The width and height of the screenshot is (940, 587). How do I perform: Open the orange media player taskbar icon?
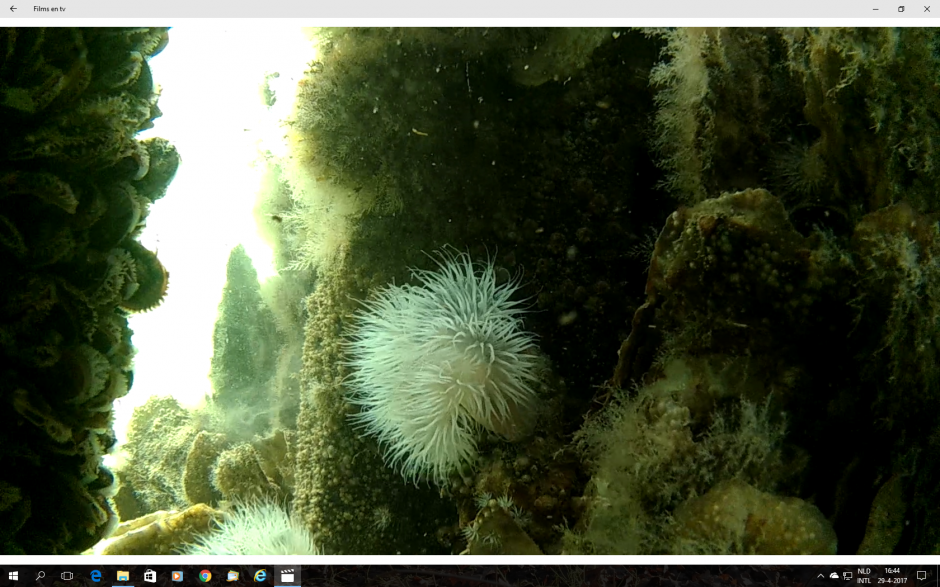pos(177,576)
